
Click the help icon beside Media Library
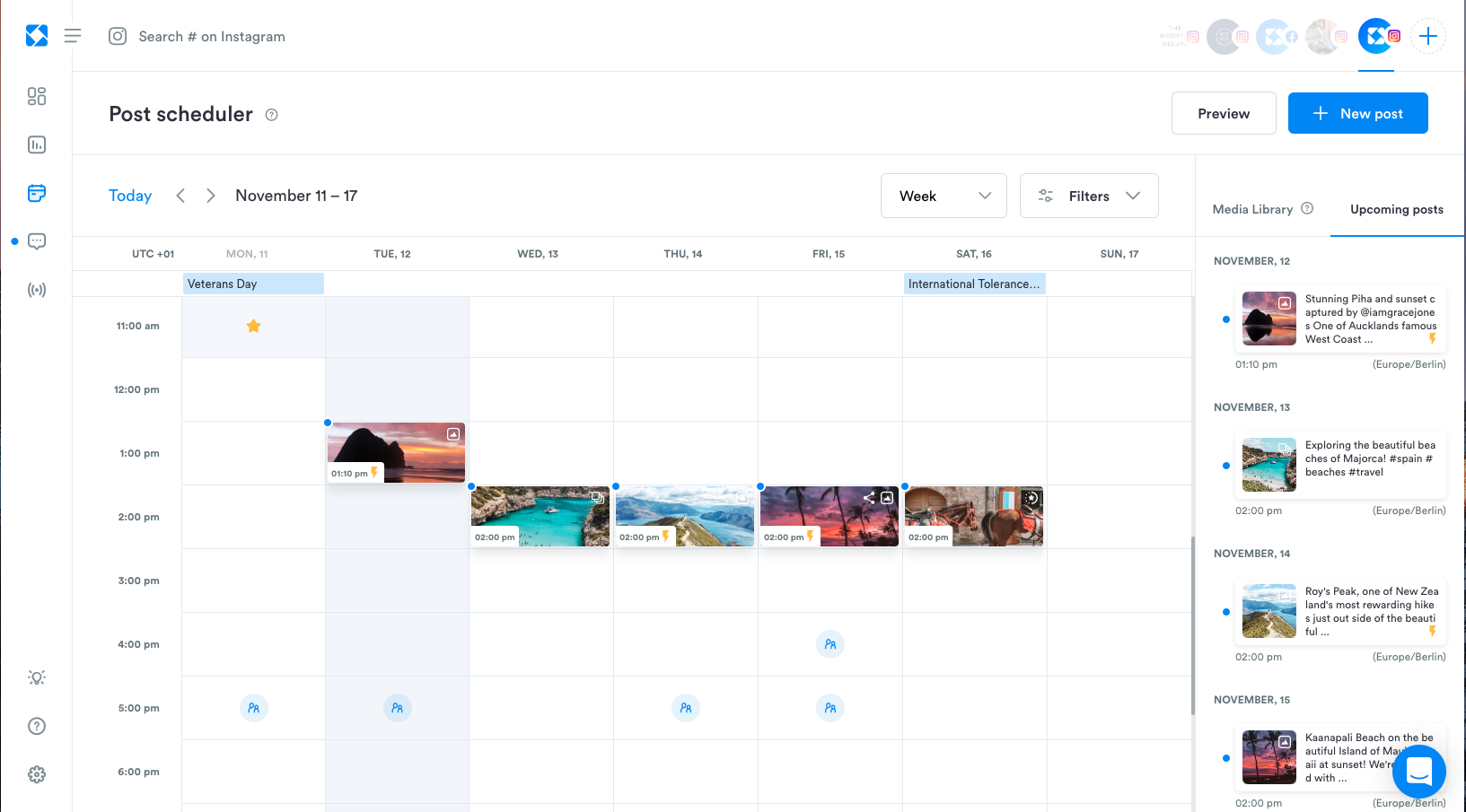[x=1307, y=208]
